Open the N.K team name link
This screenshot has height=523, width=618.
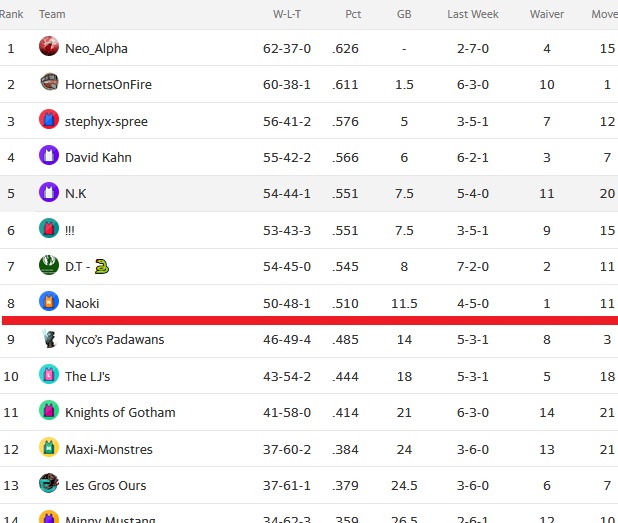[x=76, y=194]
